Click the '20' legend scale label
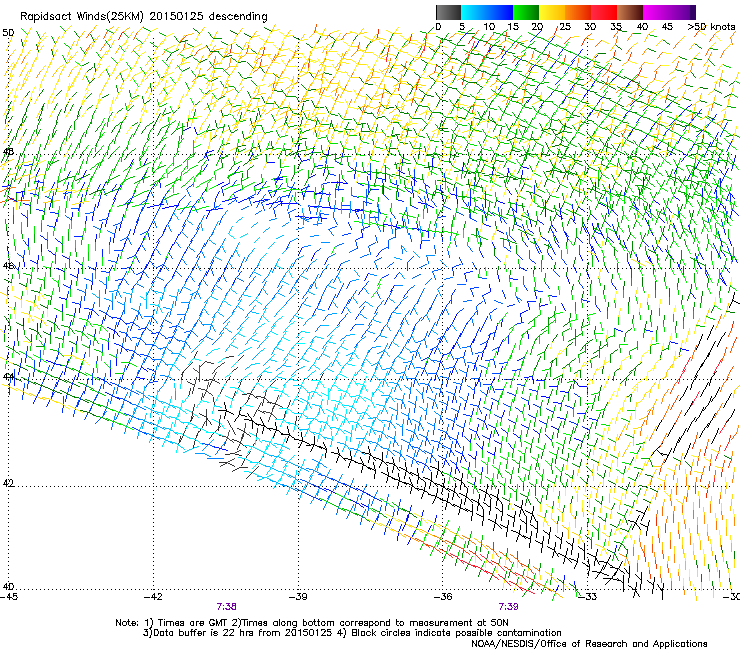 [x=538, y=27]
